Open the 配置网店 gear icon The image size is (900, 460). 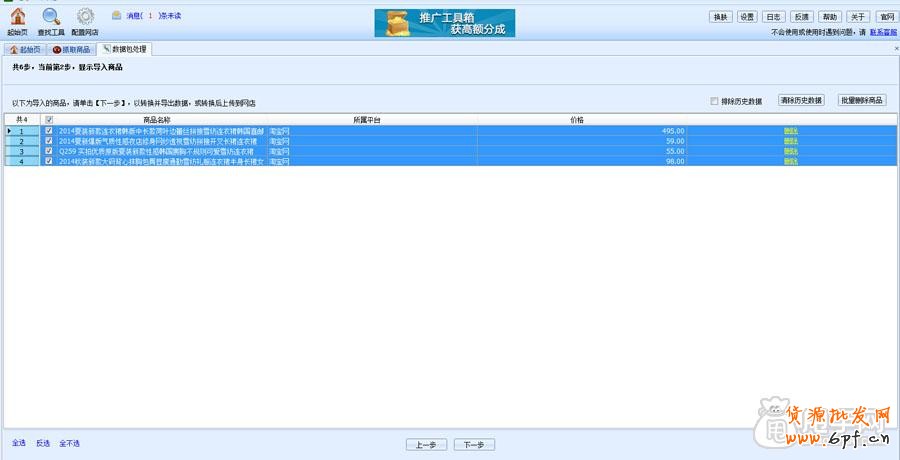[85, 17]
